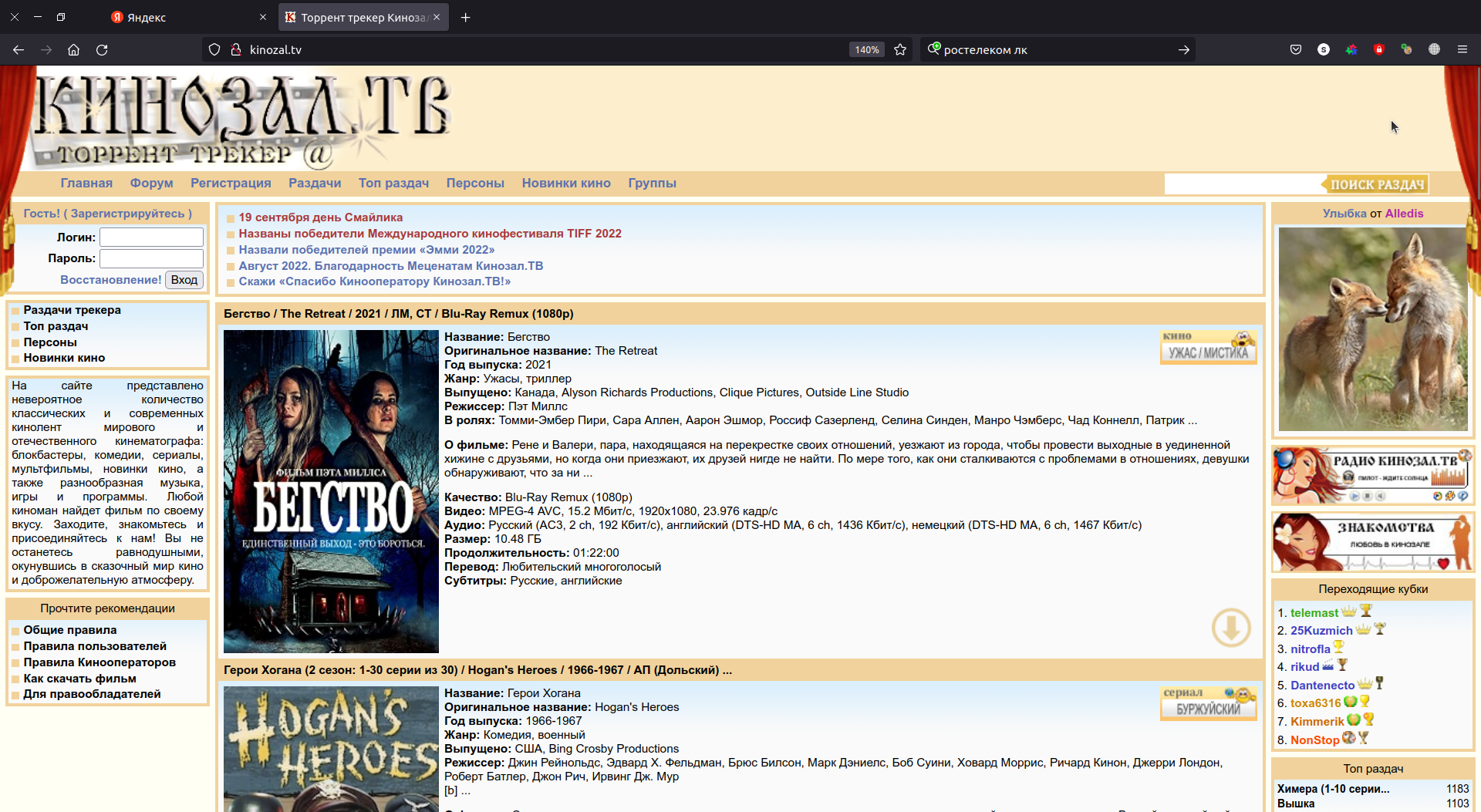Open Август 2022 Благодарность Меценатам link
This screenshot has width=1481, height=812.
pyautogui.click(x=391, y=266)
